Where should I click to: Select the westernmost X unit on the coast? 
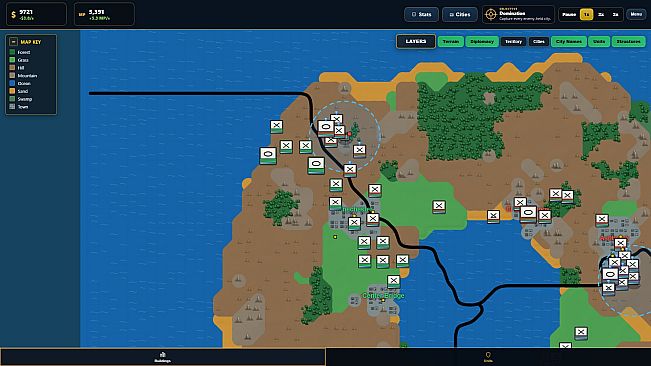click(x=277, y=126)
